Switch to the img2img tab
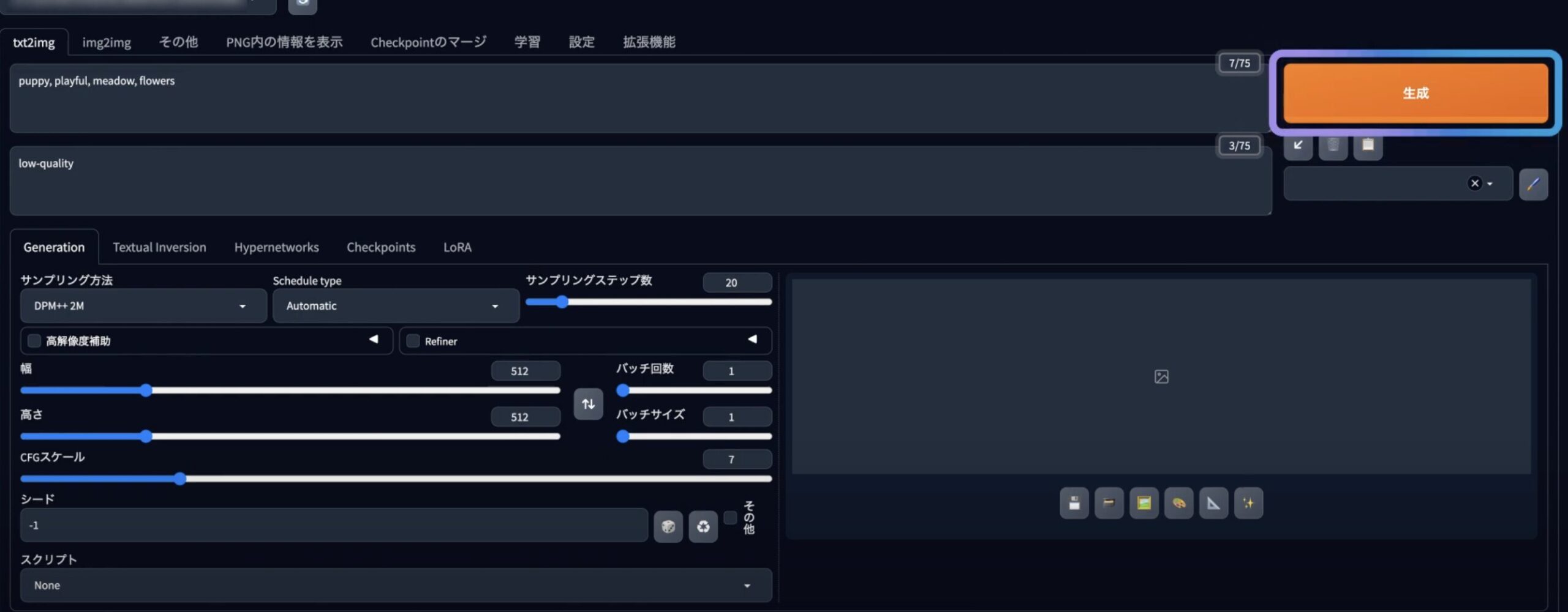The height and width of the screenshot is (612, 1568). click(107, 42)
